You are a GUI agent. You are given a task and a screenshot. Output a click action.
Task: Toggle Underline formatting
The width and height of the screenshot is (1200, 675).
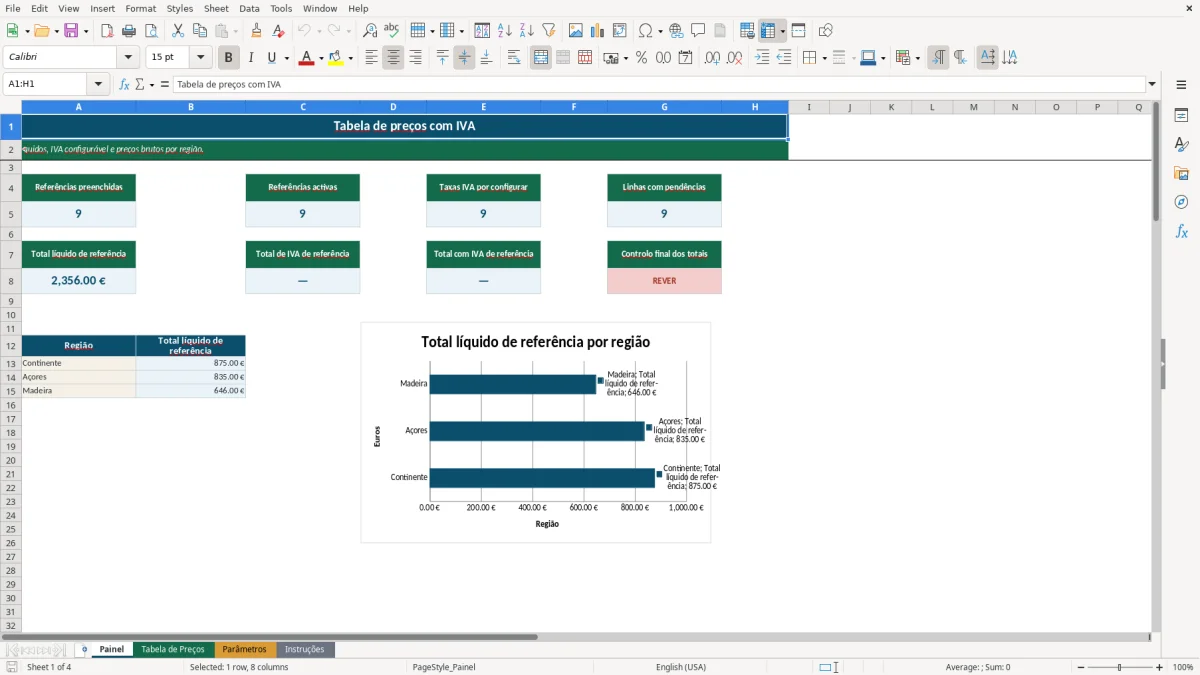pyautogui.click(x=272, y=58)
